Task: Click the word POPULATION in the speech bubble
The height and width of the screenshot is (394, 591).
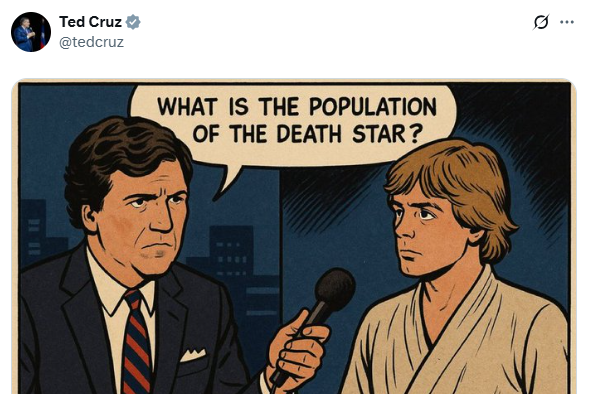Action: (373, 106)
